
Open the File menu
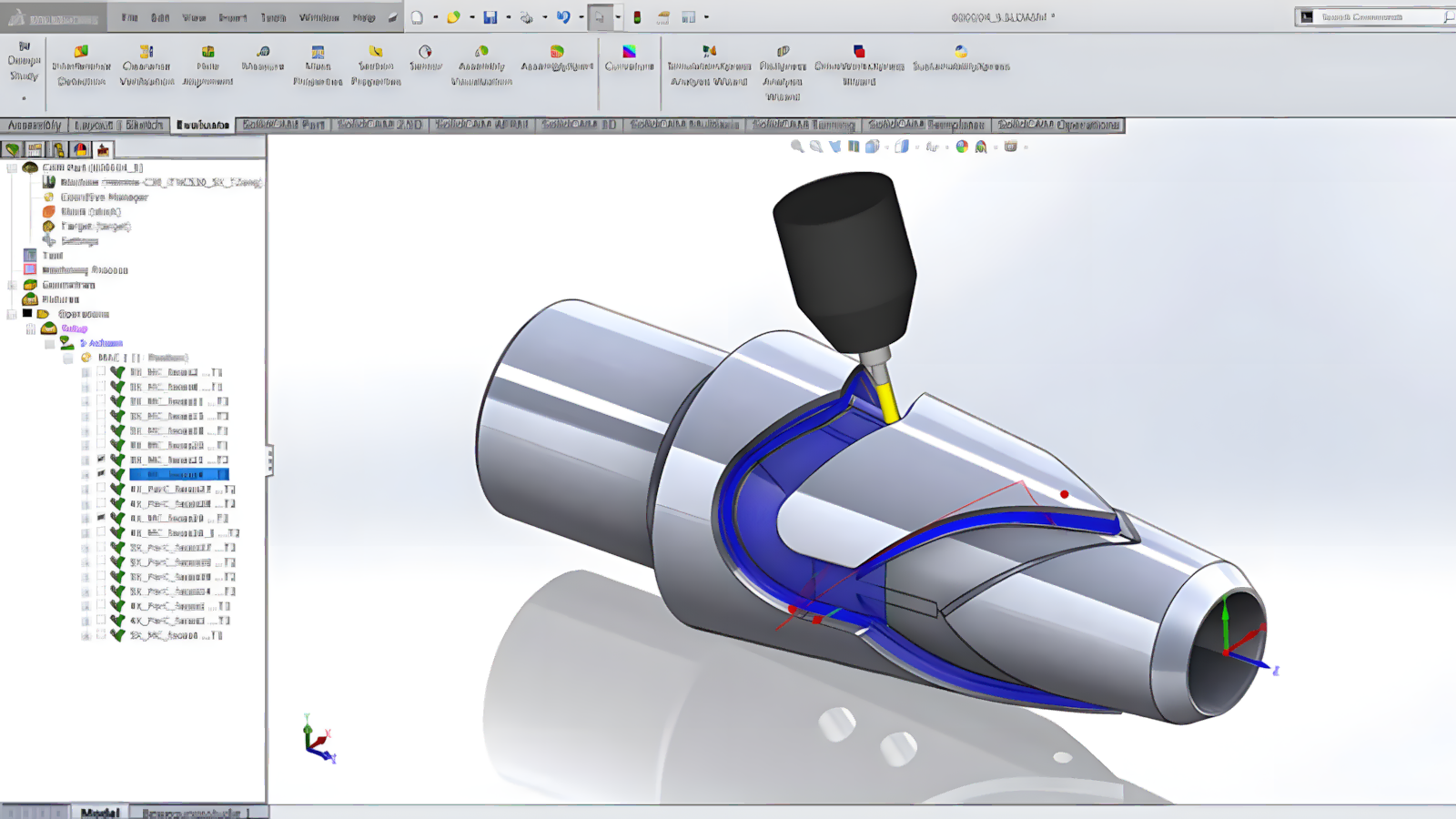[129, 17]
